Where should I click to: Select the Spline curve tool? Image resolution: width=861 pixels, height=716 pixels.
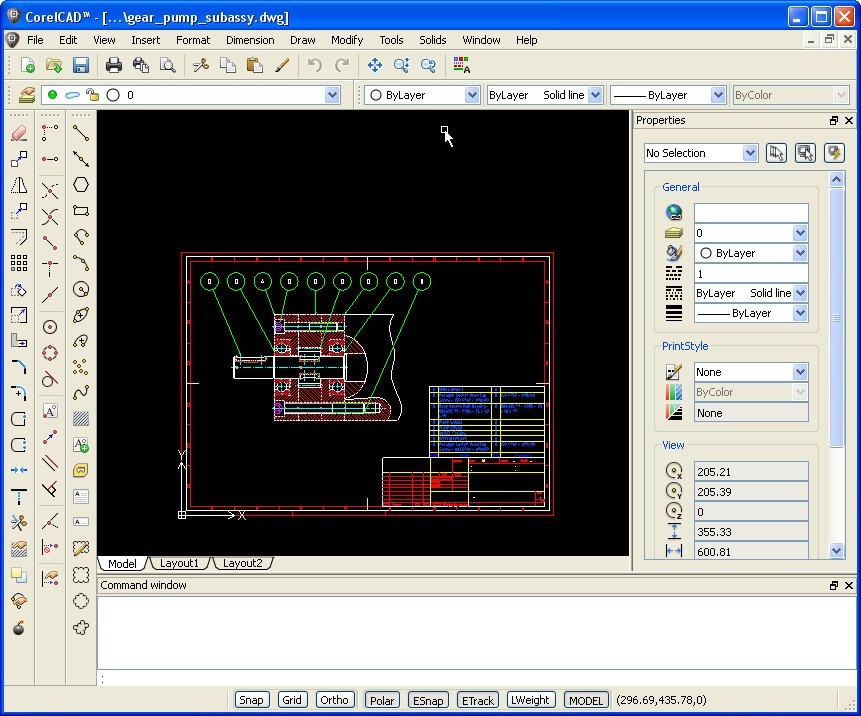click(81, 393)
